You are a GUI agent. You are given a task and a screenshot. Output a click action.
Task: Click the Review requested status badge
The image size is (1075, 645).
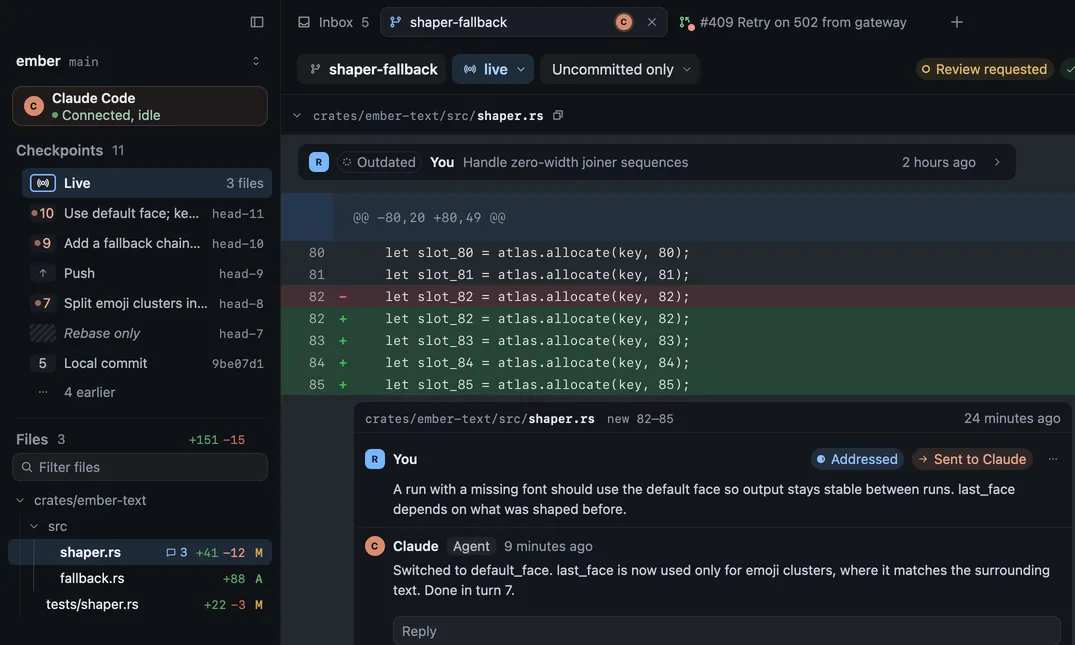(x=984, y=69)
